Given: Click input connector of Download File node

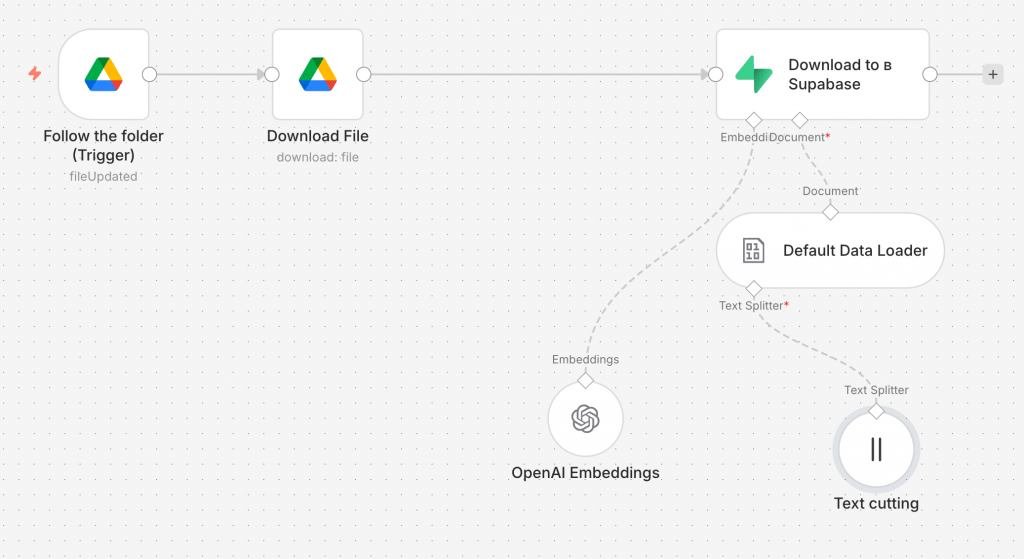Looking at the screenshot, I should click(271, 74).
